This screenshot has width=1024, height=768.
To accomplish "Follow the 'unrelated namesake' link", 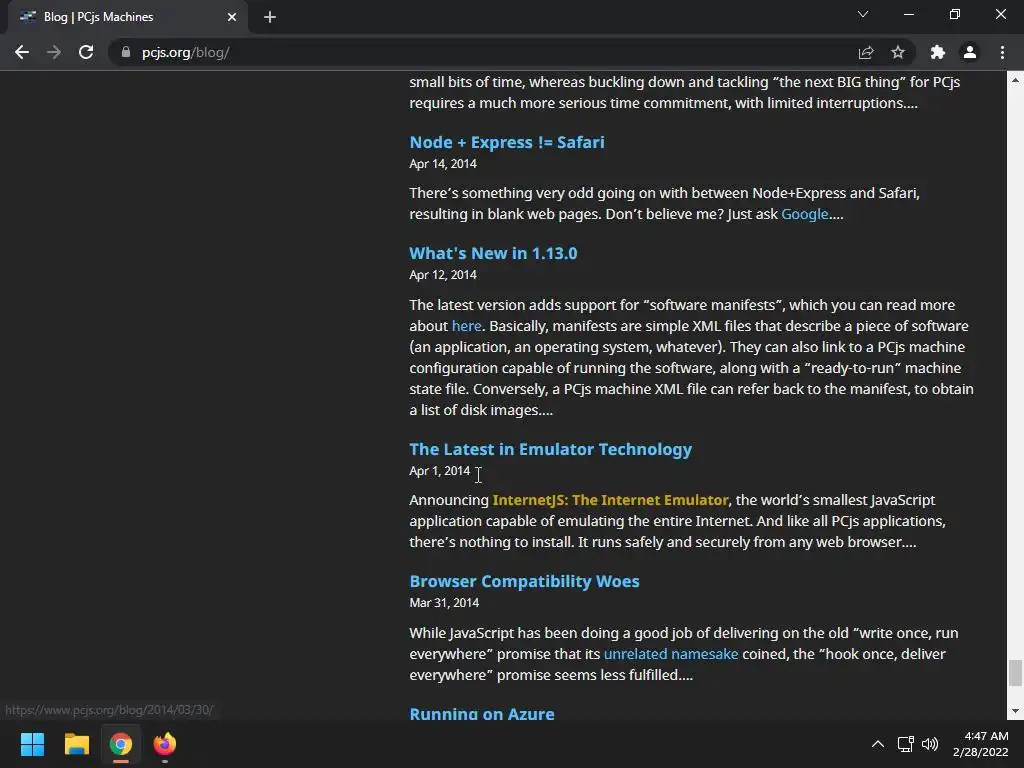I will pyautogui.click(x=671, y=654).
